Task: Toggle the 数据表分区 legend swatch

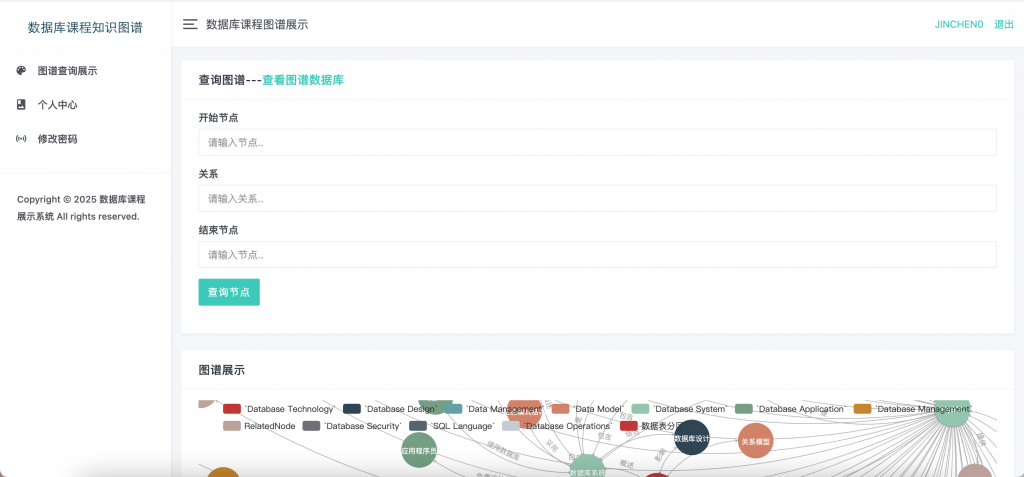Action: pos(629,426)
